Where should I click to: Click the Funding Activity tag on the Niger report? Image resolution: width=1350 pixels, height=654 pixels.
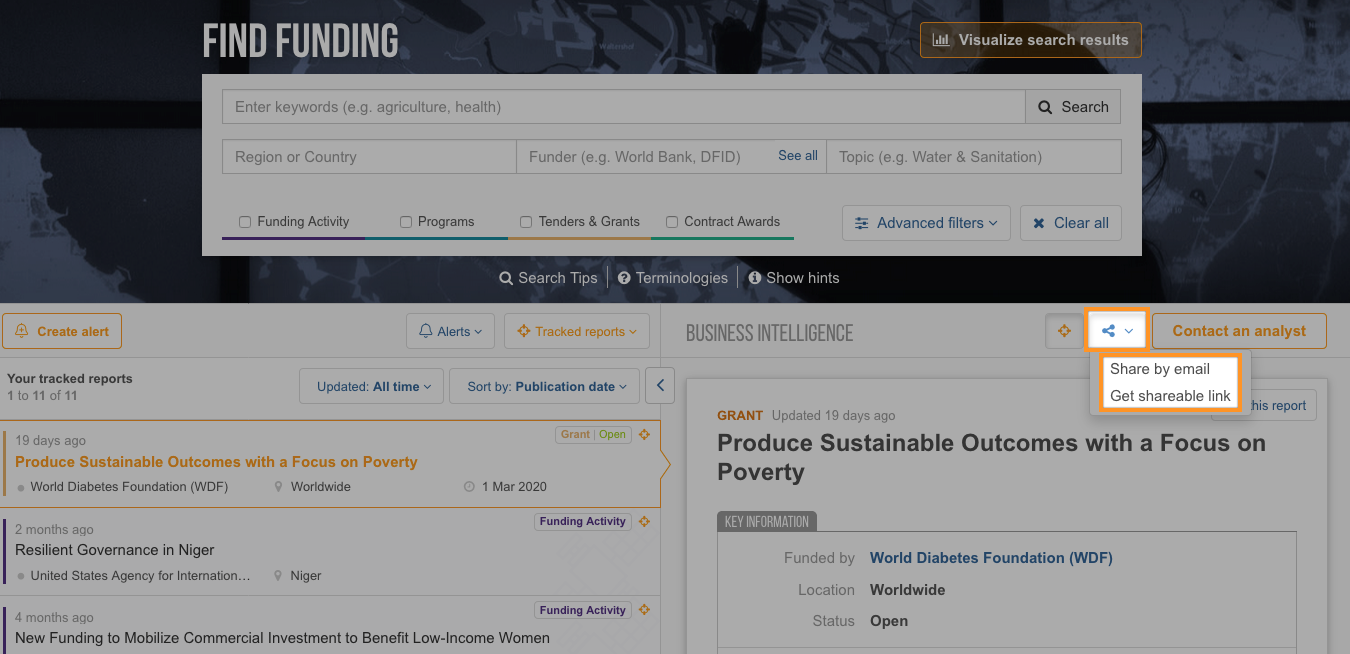(583, 521)
